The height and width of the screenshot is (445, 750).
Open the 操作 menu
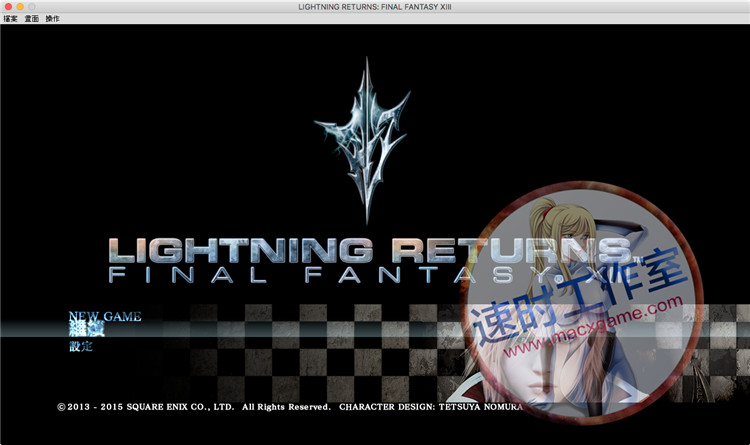pyautogui.click(x=53, y=19)
